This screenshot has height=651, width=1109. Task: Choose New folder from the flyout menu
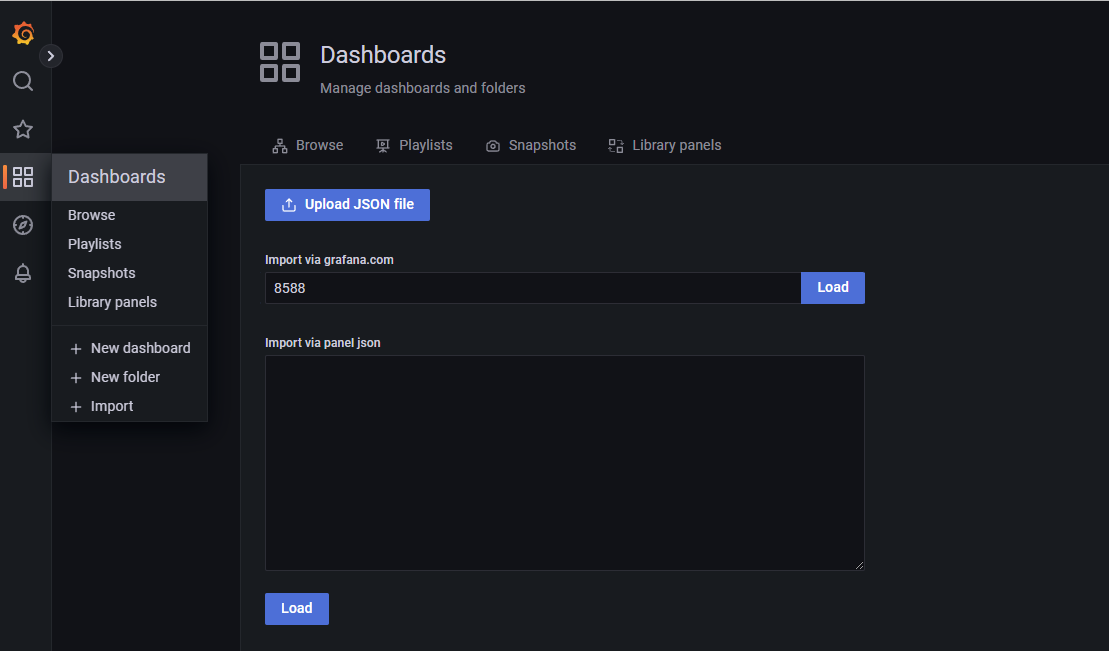115,377
